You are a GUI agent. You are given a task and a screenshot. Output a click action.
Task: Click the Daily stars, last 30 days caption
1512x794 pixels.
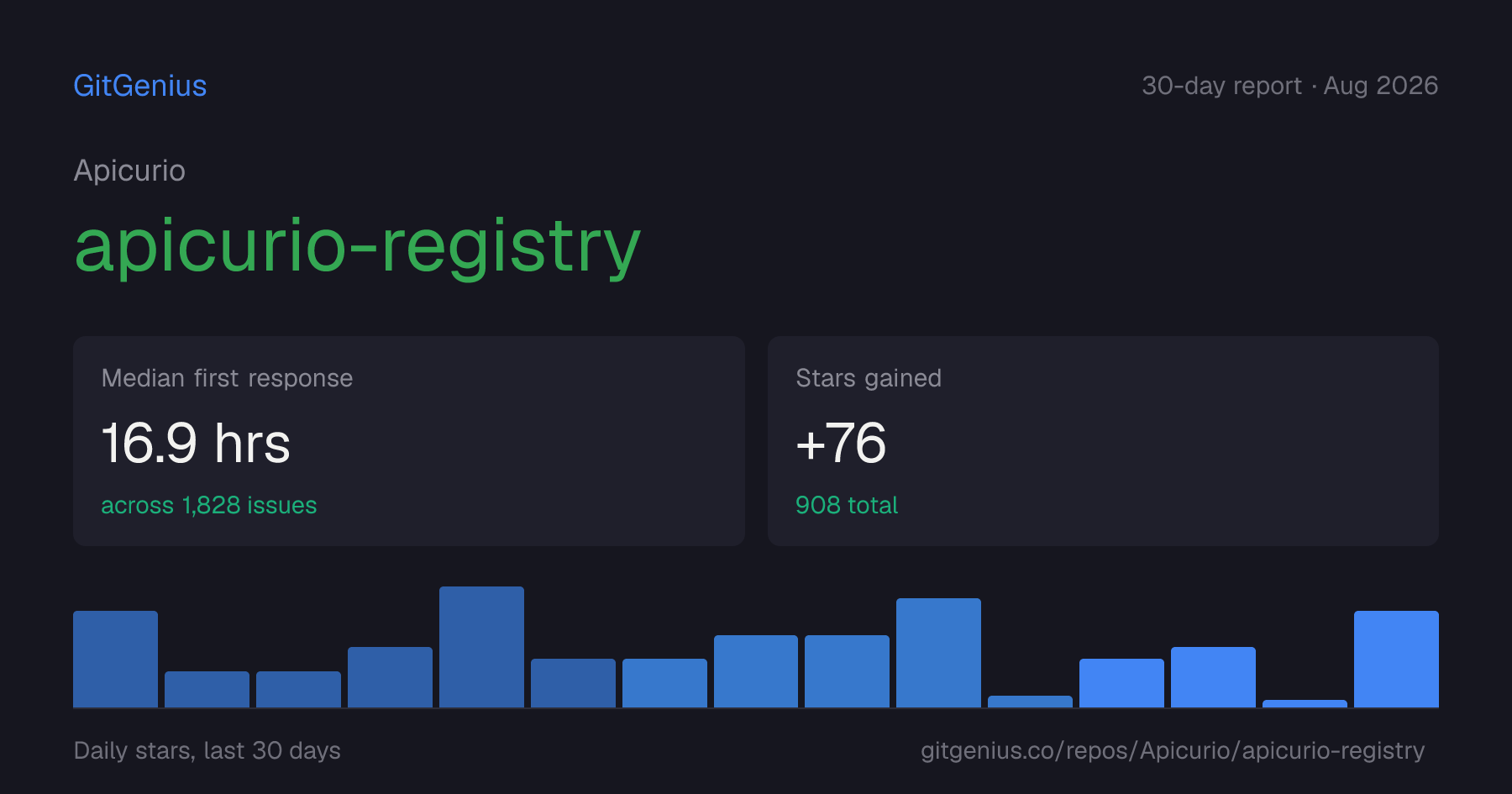[207, 750]
